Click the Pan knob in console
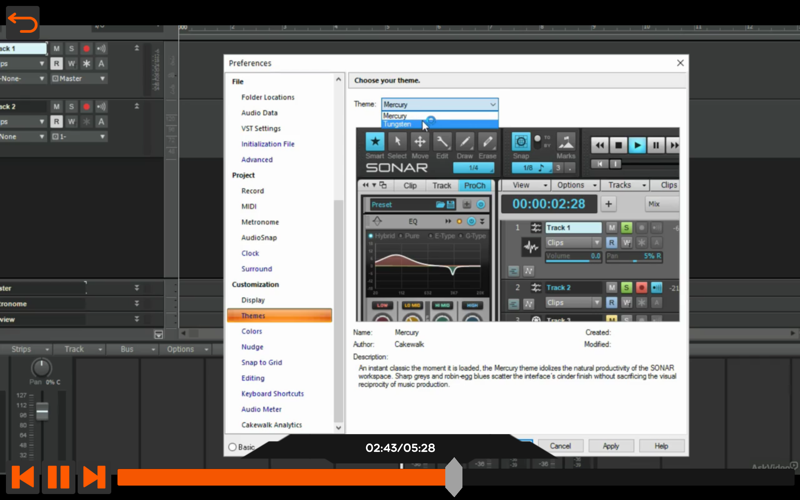This screenshot has width=800, height=500. click(41, 367)
